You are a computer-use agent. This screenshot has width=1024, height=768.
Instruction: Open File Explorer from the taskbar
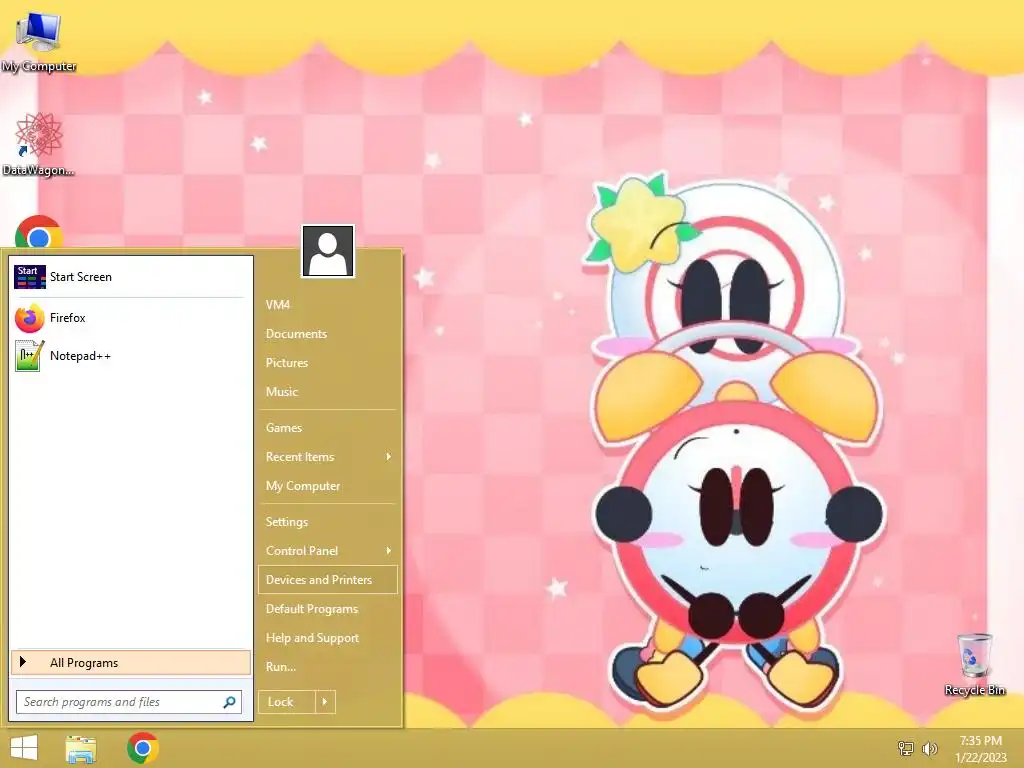pyautogui.click(x=81, y=748)
